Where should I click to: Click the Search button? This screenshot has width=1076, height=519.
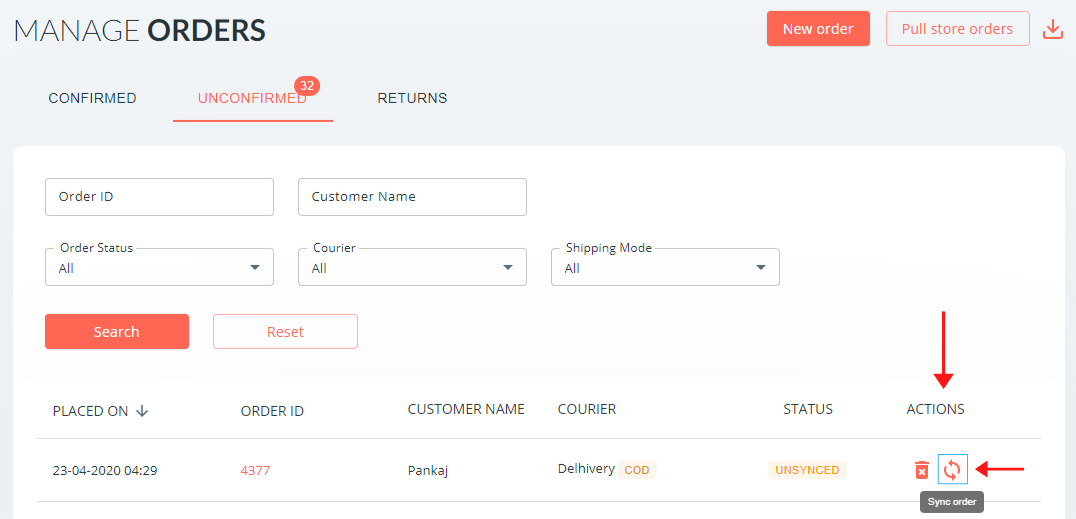click(117, 332)
